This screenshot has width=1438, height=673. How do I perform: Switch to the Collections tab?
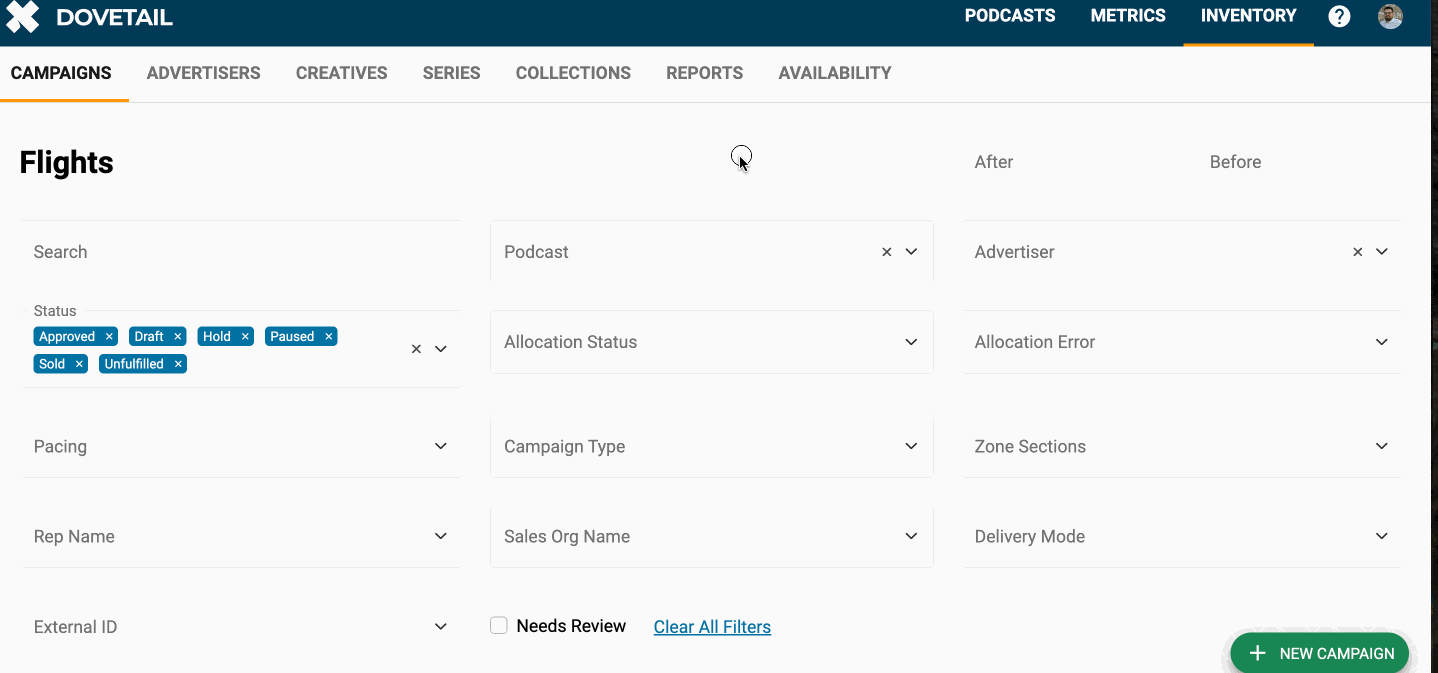coord(573,73)
